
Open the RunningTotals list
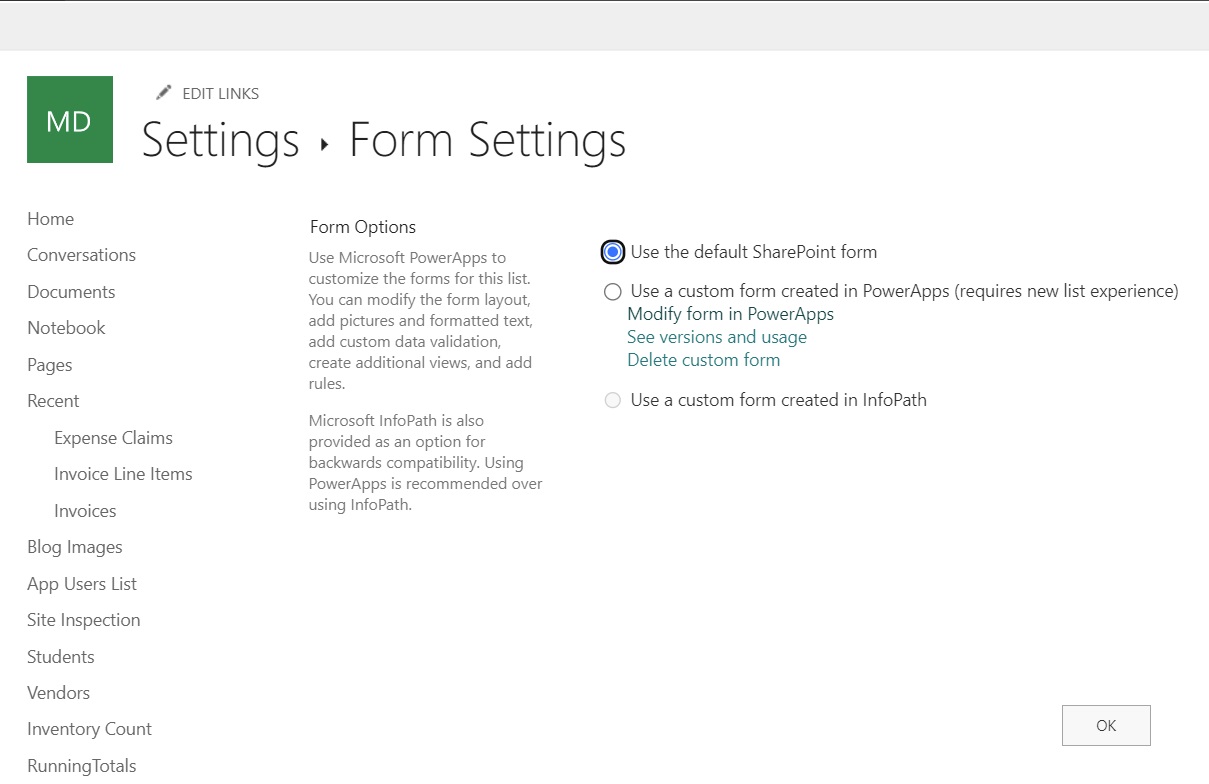tap(81, 765)
